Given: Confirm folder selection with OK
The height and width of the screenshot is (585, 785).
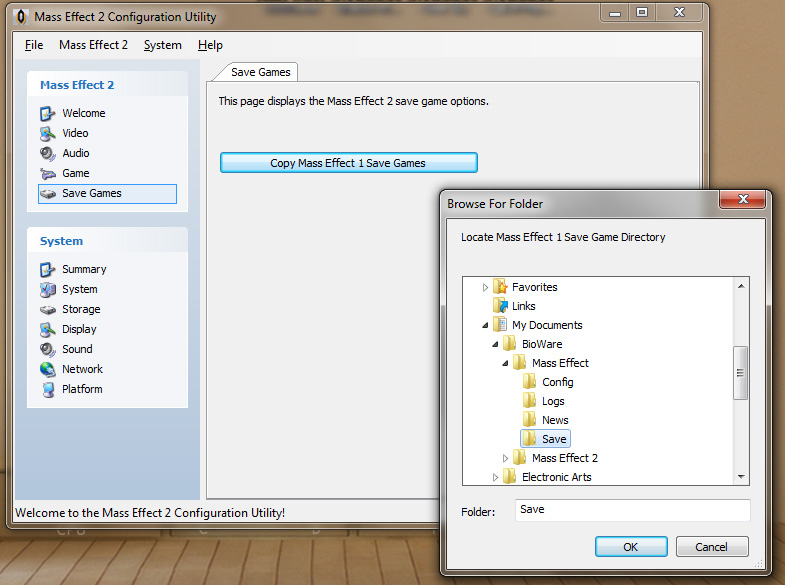Looking at the screenshot, I should pos(631,547).
